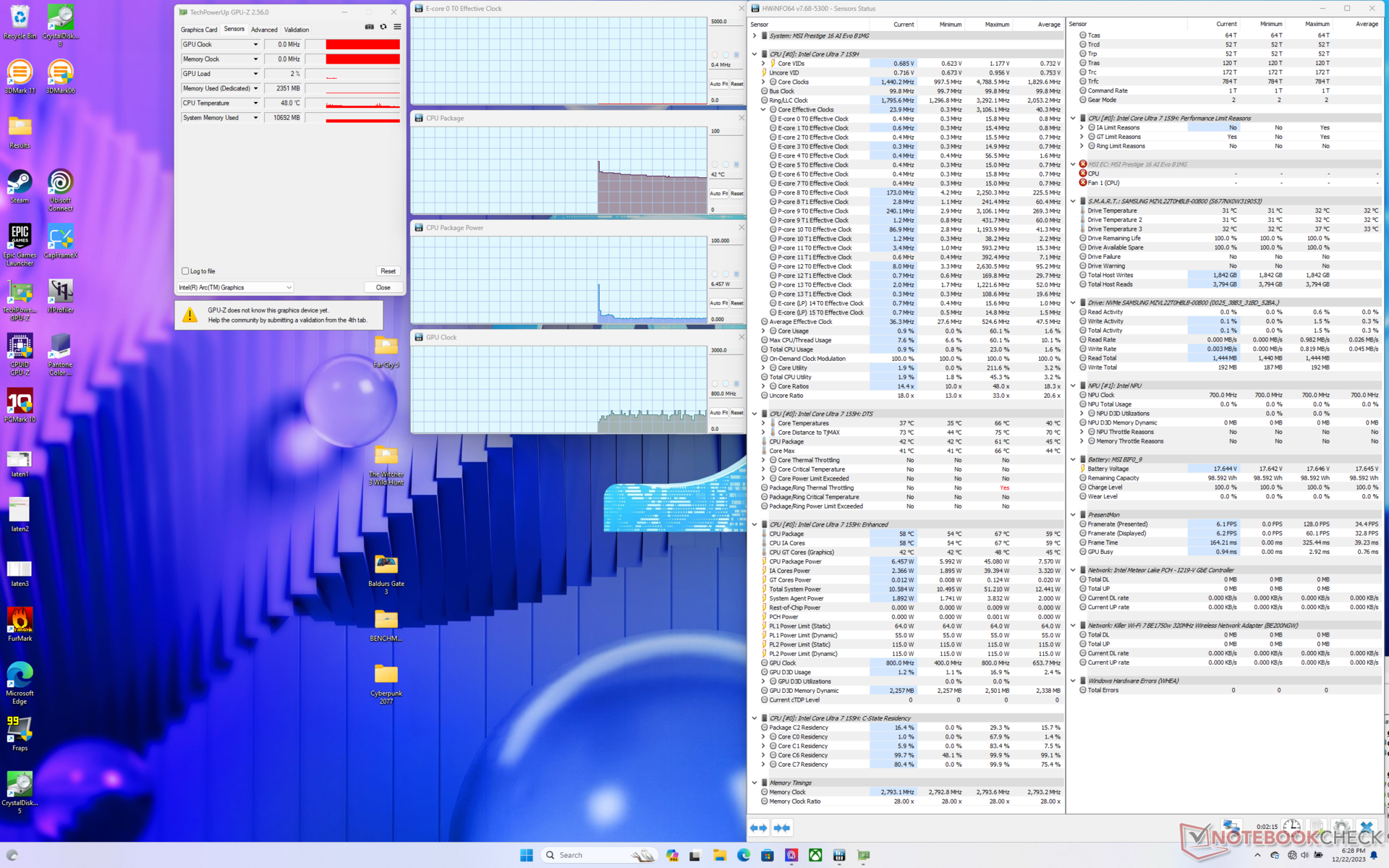Click HWiNFO expand columns arrows icon
Image resolution: width=1389 pixels, height=868 pixels.
[758, 827]
